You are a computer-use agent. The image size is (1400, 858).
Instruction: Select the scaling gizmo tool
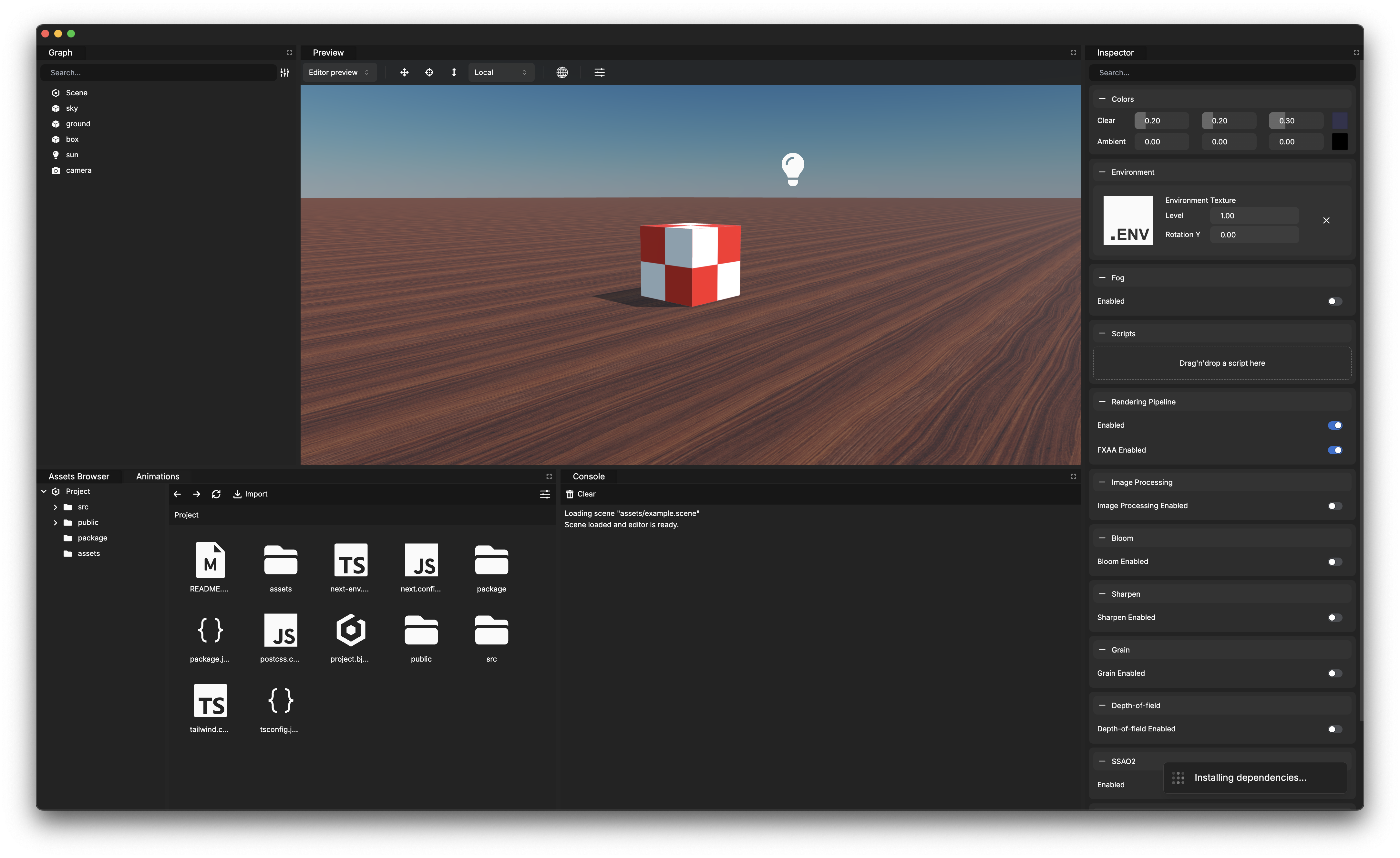453,72
